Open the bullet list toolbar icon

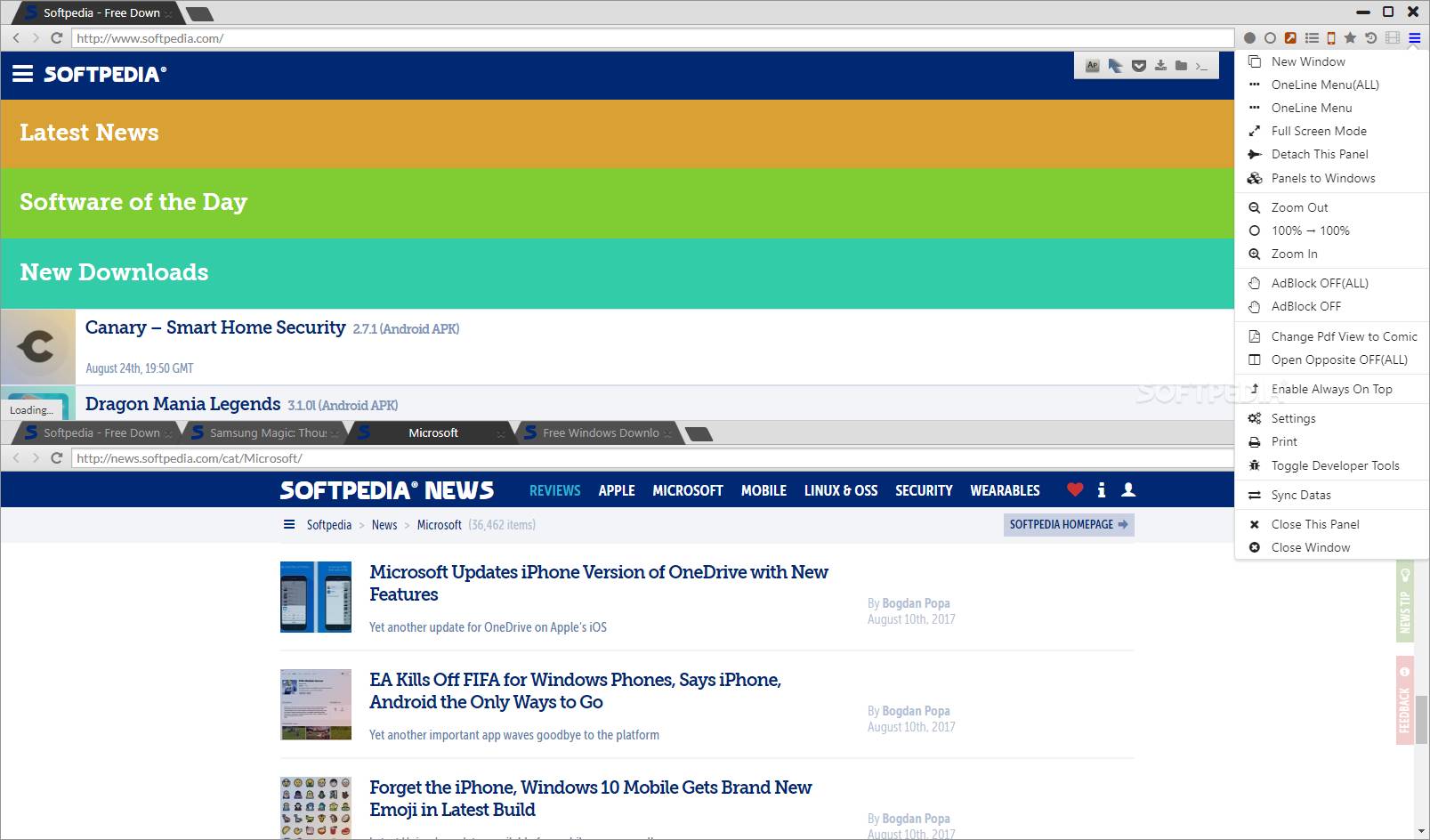coord(1312,38)
